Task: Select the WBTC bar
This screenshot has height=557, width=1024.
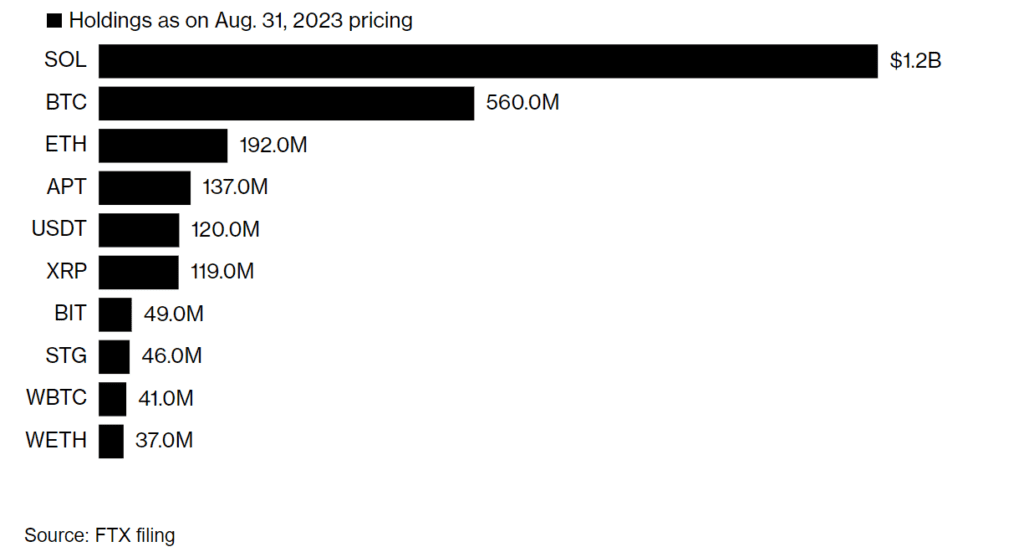Action: click(112, 398)
